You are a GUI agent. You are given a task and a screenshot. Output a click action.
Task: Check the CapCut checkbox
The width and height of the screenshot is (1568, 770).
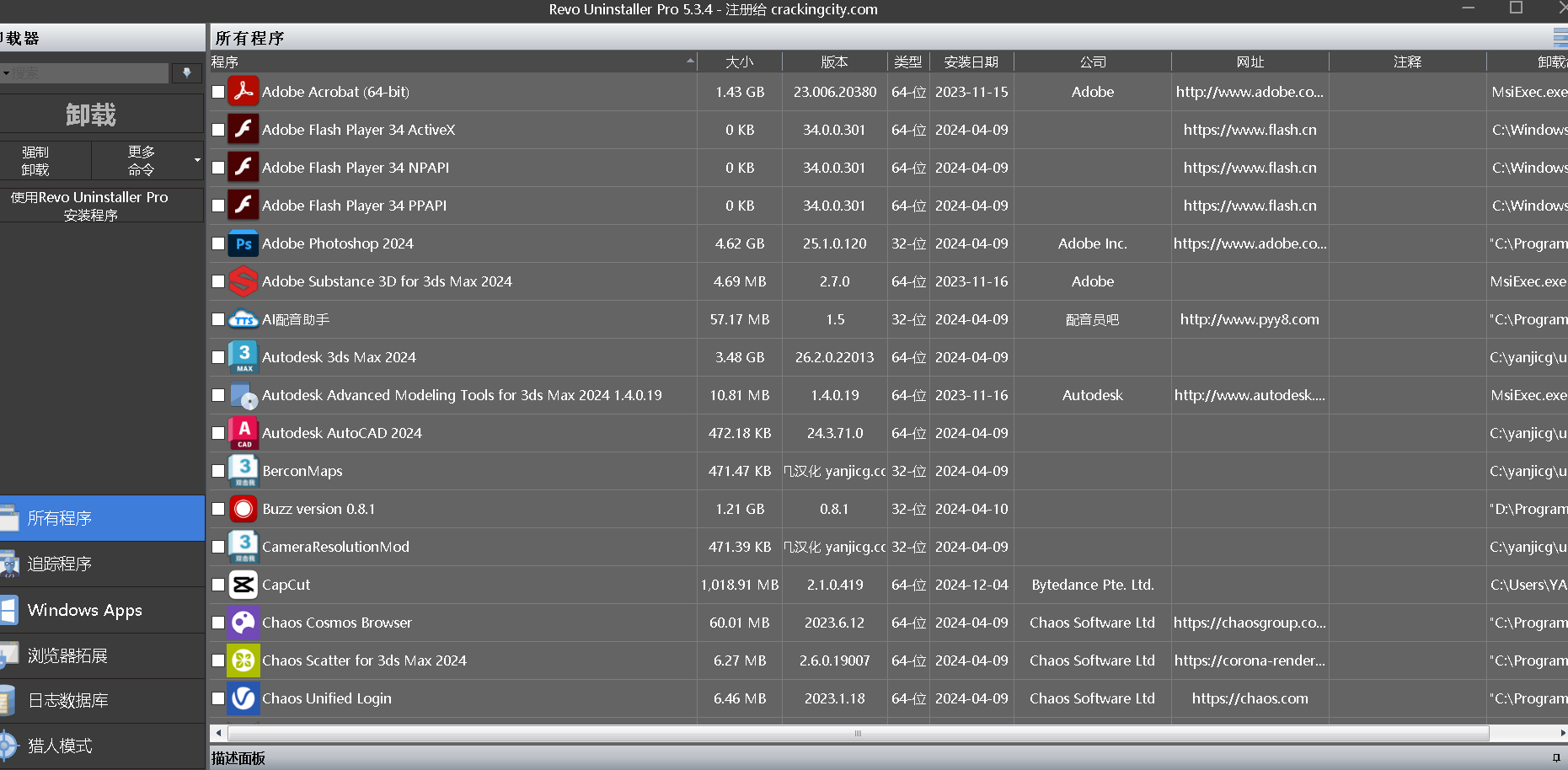pyautogui.click(x=218, y=585)
